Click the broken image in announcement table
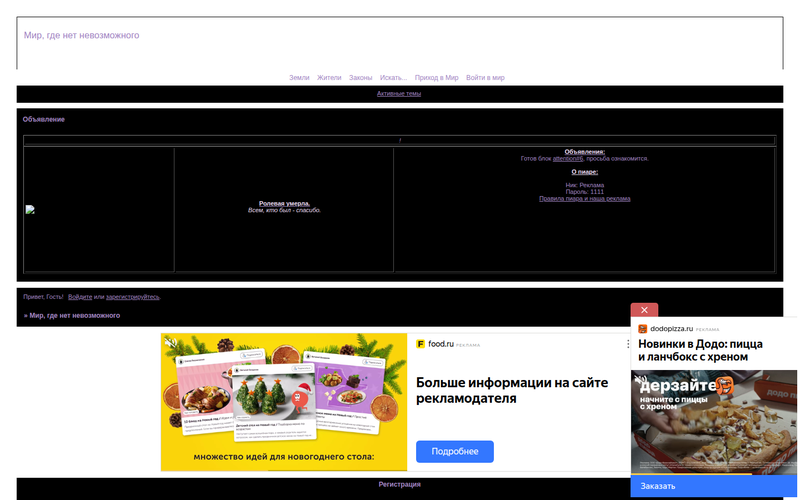 pos(30,210)
